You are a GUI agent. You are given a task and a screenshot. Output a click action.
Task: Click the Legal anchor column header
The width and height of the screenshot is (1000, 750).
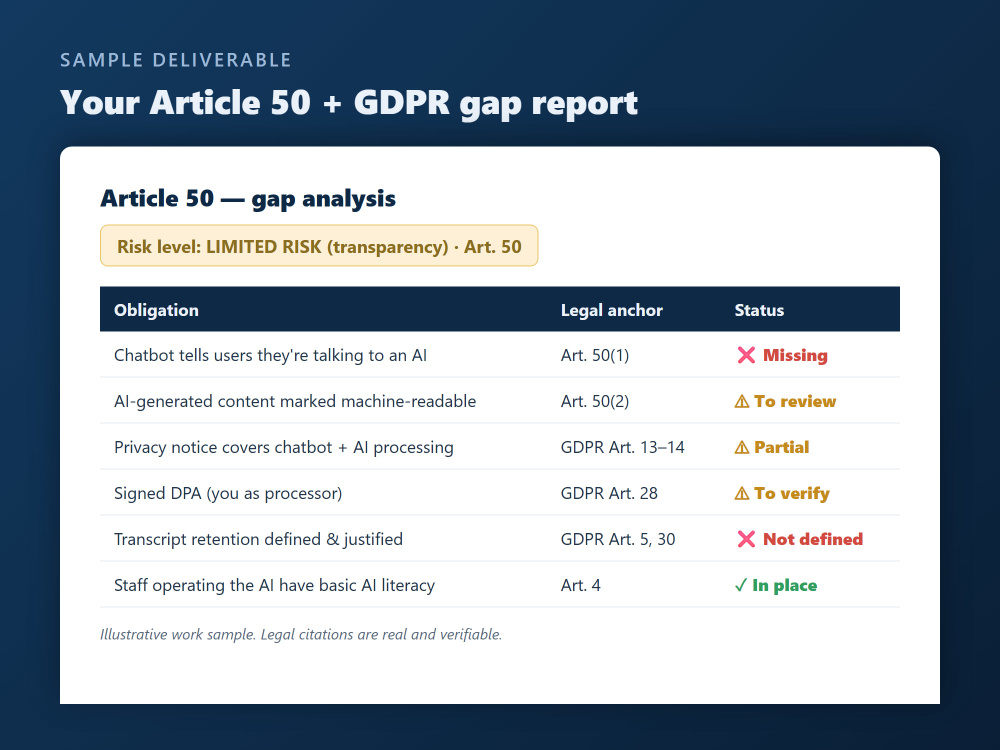[x=612, y=310]
